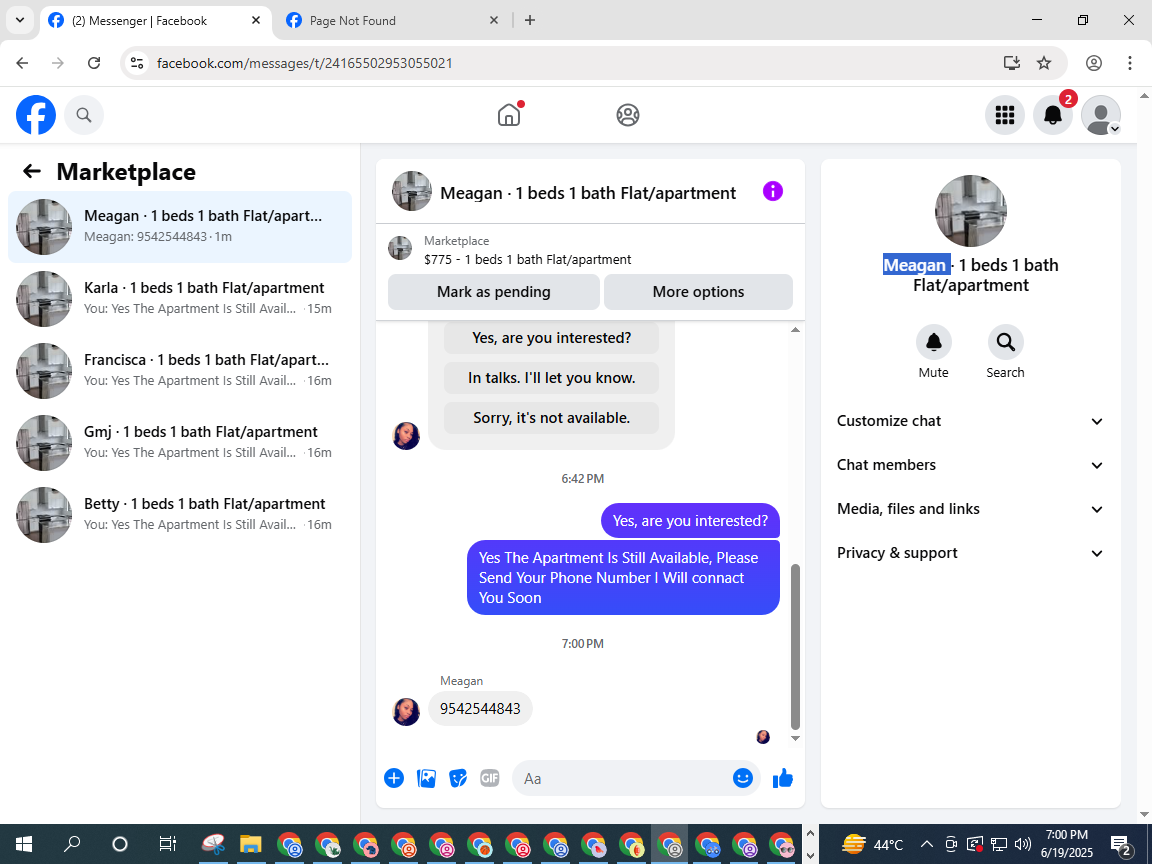Open Windows Start menu
This screenshot has width=1152, height=864.
pos(24,844)
